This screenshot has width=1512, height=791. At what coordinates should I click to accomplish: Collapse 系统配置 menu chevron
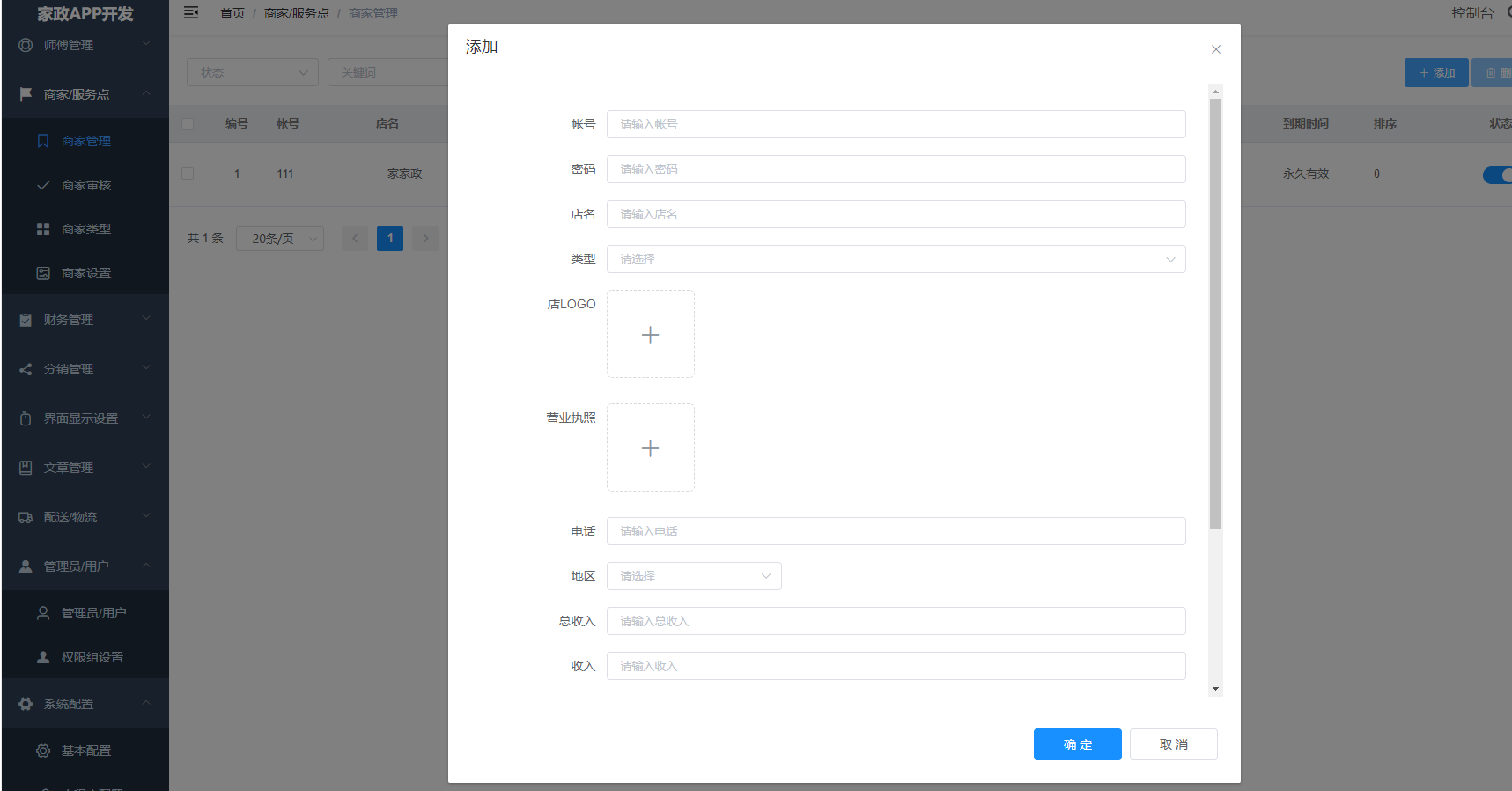point(146,703)
